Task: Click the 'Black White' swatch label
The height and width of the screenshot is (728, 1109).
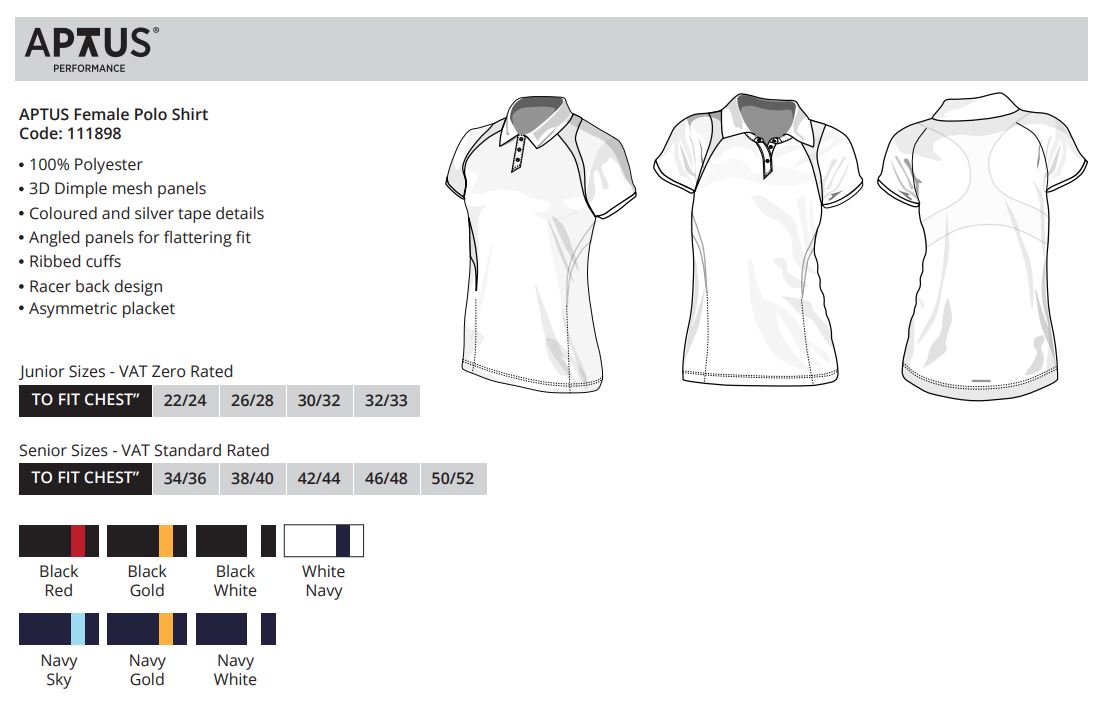Action: pyautogui.click(x=236, y=581)
